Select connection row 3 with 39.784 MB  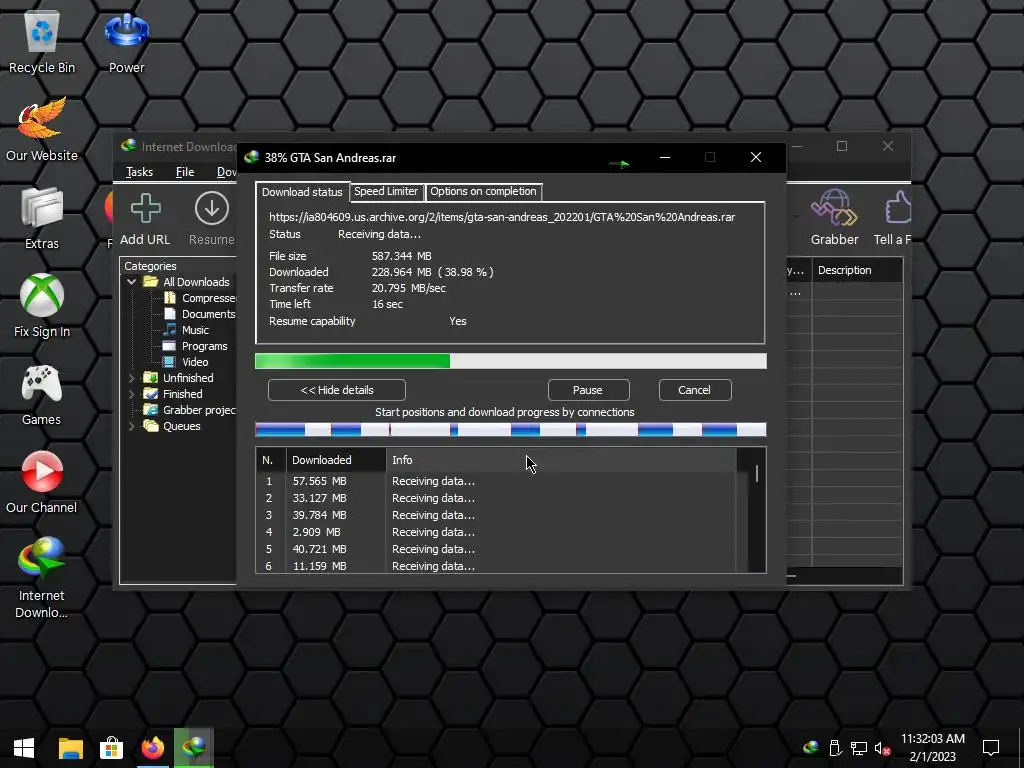[496, 515]
